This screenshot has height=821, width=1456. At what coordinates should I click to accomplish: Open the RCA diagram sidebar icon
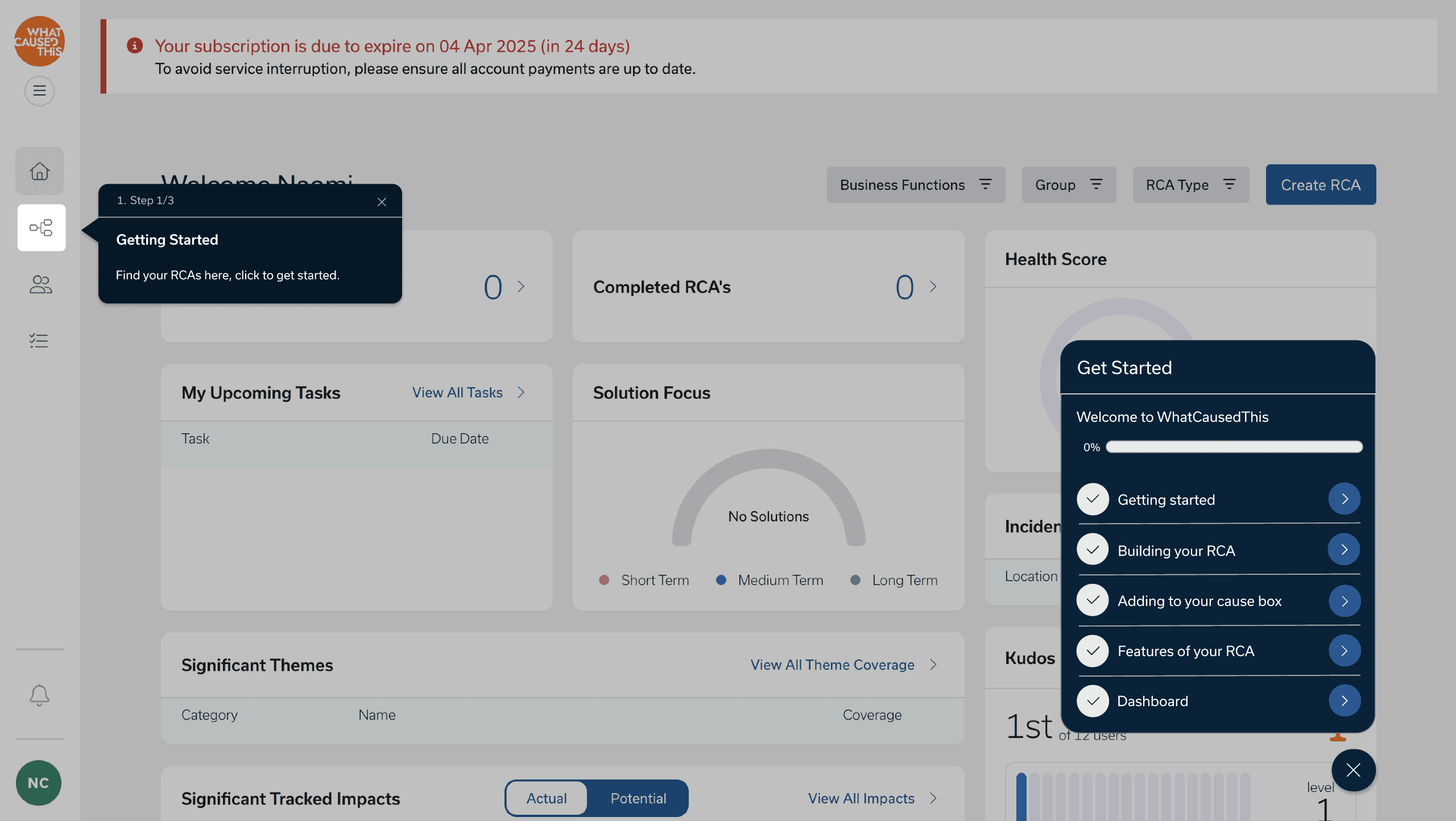(41, 227)
